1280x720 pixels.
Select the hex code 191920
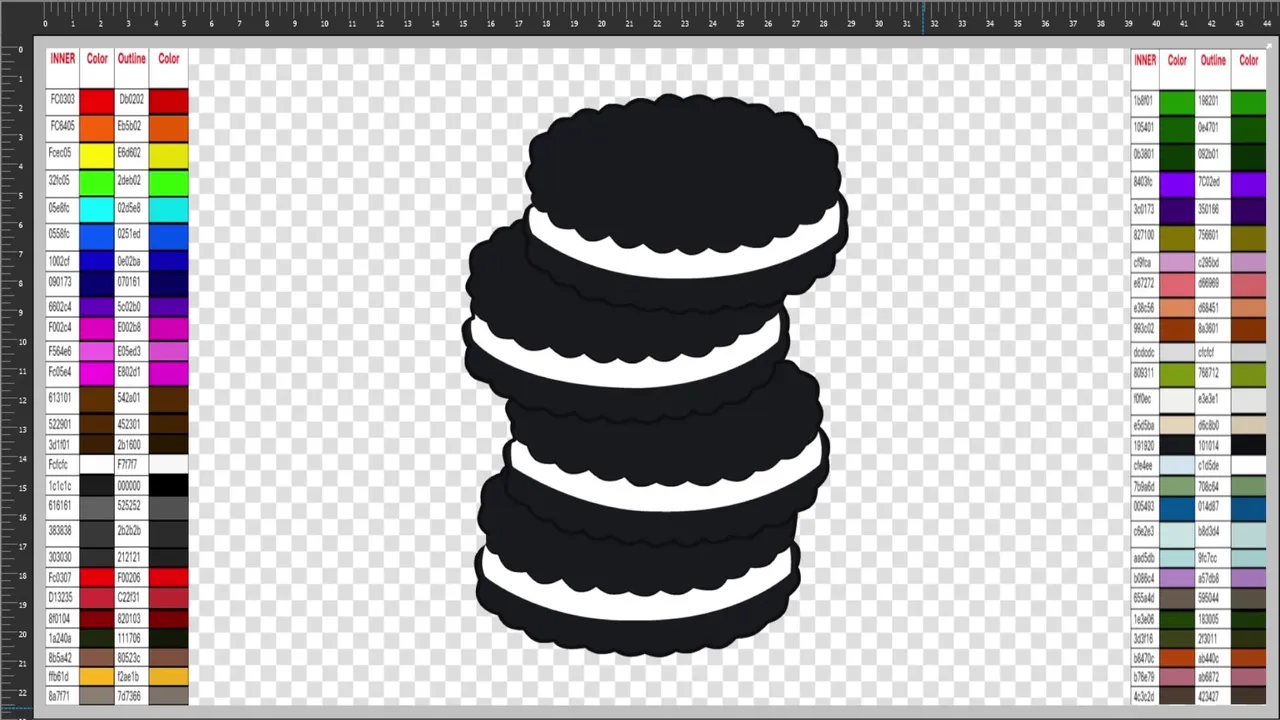click(x=1143, y=446)
